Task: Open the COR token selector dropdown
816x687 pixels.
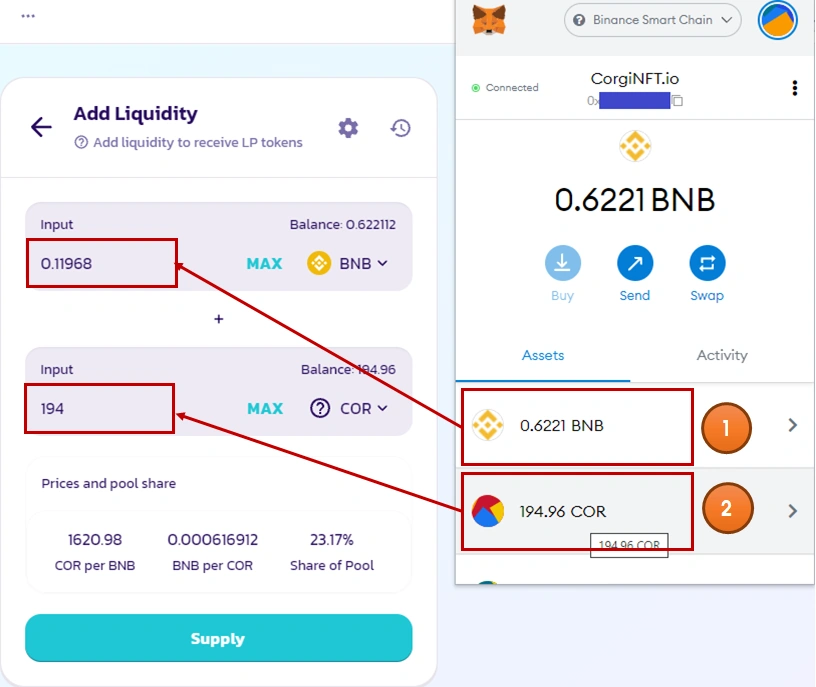Action: (x=348, y=408)
